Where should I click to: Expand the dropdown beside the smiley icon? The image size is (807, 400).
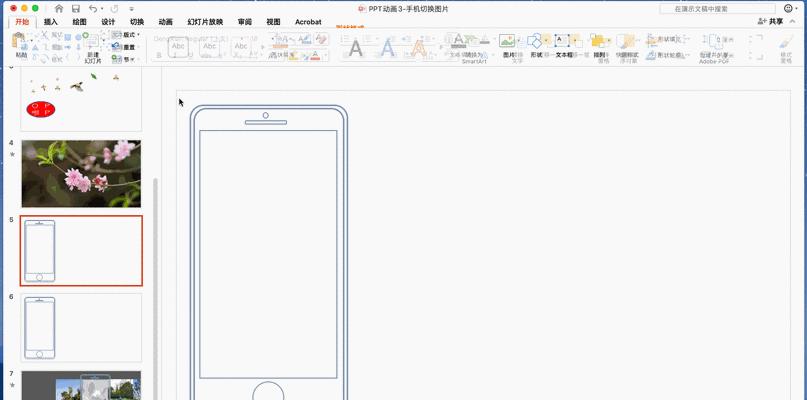point(797,9)
